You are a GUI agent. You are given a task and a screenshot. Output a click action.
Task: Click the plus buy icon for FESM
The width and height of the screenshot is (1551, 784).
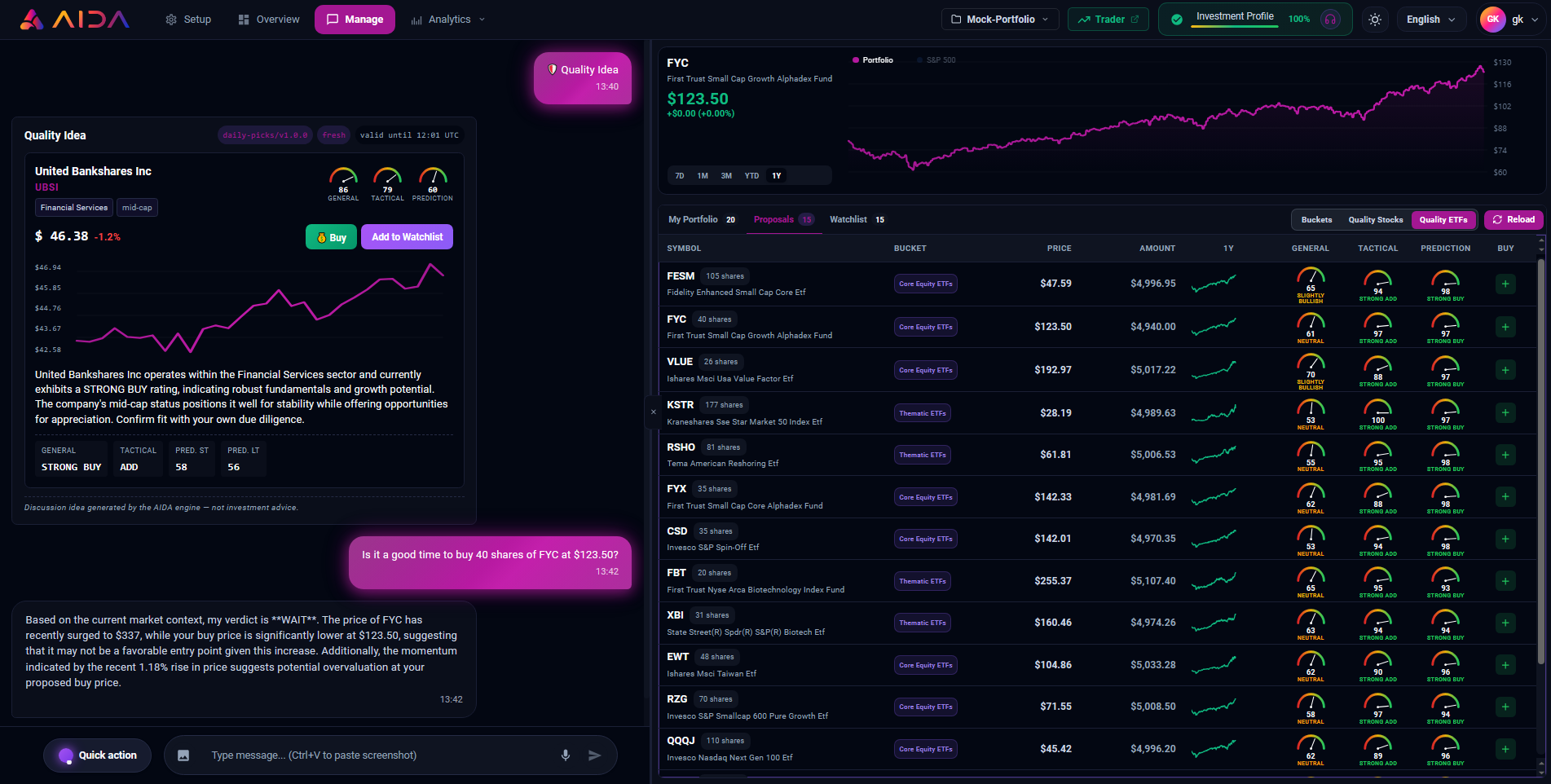coord(1505,284)
